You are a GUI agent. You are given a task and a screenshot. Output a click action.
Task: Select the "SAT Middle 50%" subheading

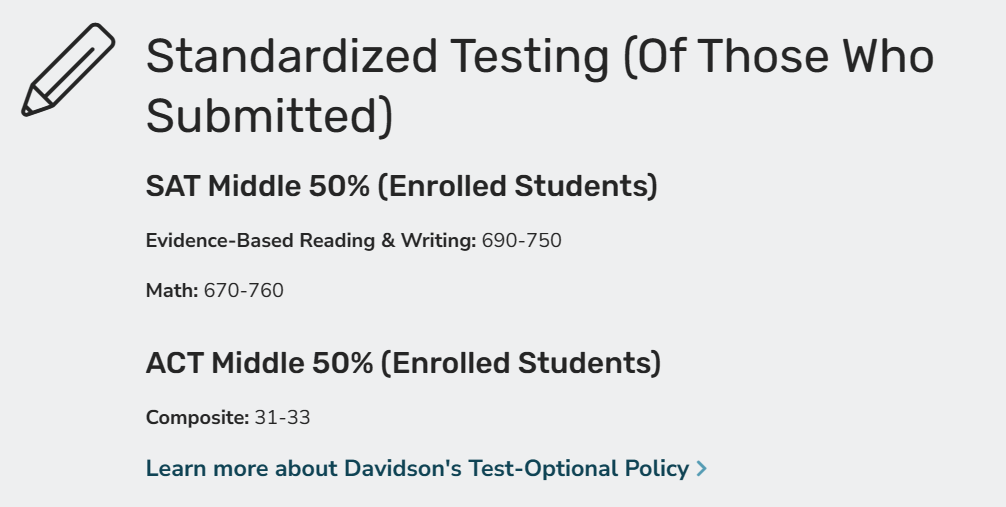tap(258, 187)
